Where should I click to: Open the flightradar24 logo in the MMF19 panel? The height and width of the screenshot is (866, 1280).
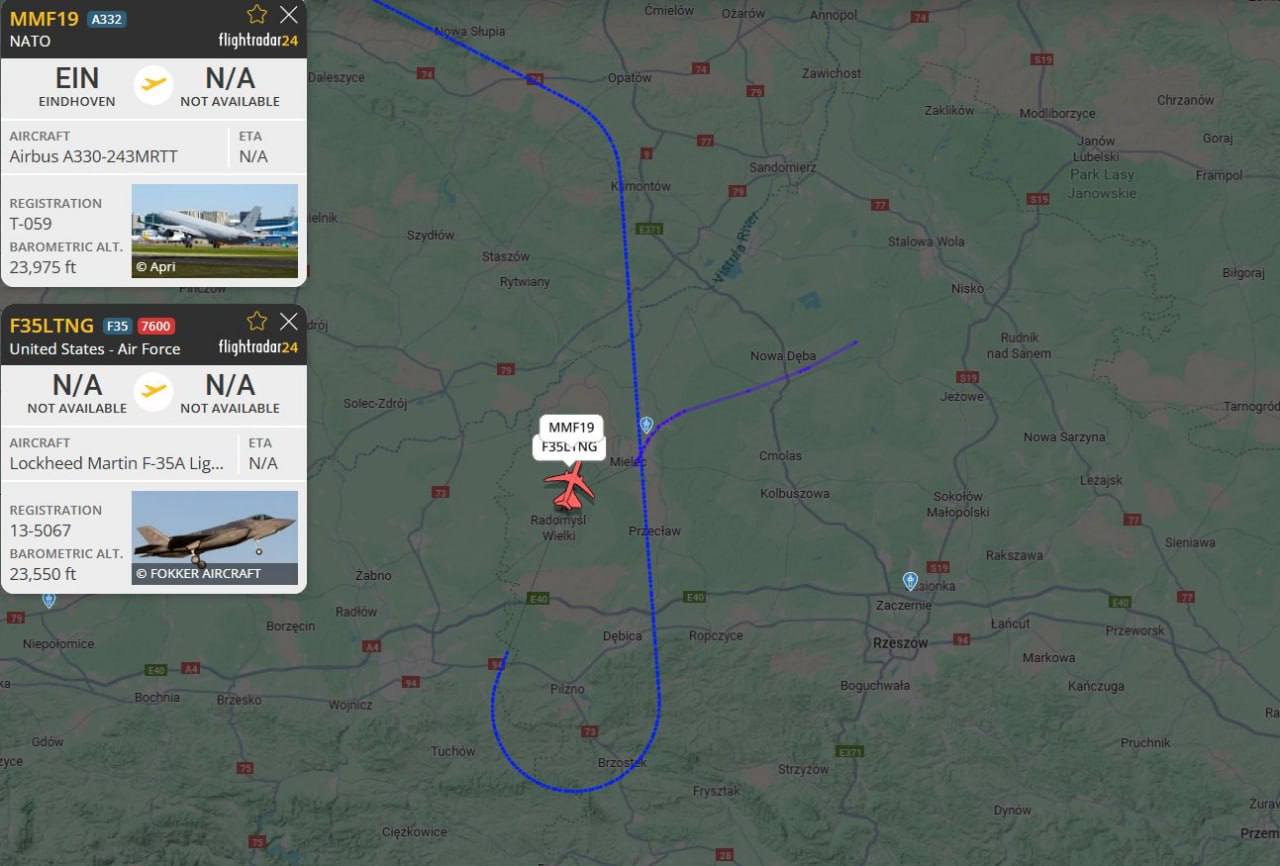pos(258,40)
